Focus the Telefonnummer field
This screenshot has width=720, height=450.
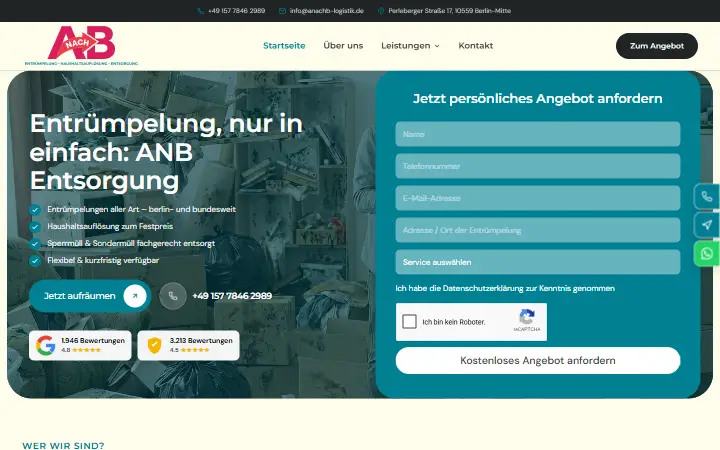coord(538,166)
